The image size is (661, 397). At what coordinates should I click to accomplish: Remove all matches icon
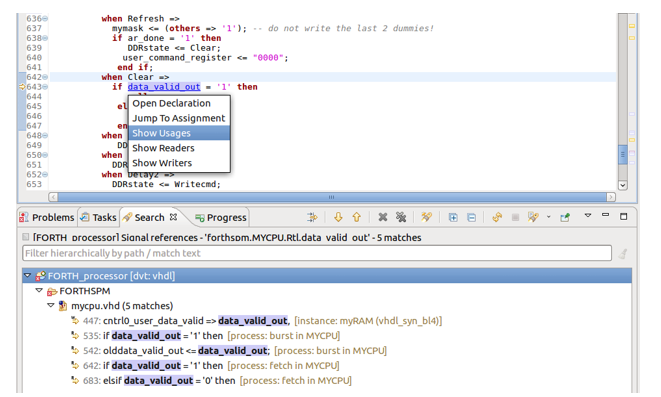tap(401, 217)
